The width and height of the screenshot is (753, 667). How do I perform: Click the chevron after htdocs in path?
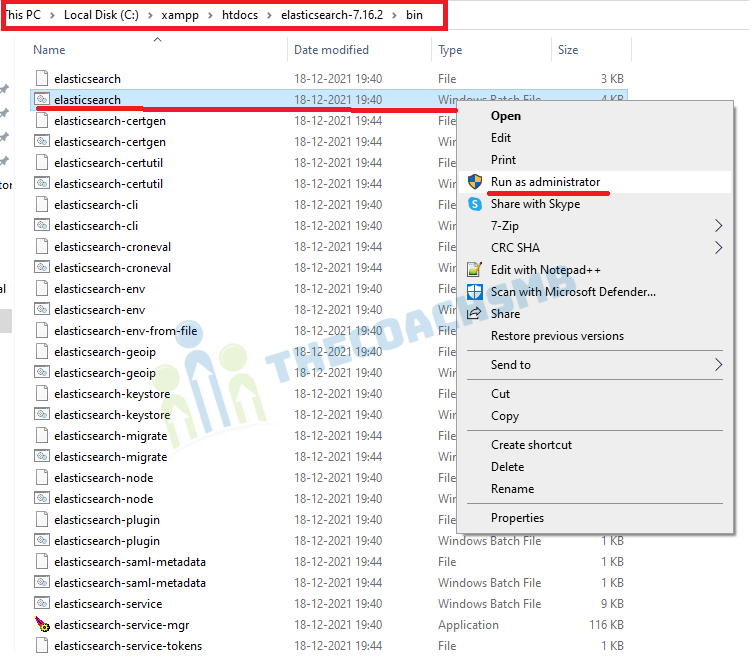pyautogui.click(x=269, y=15)
